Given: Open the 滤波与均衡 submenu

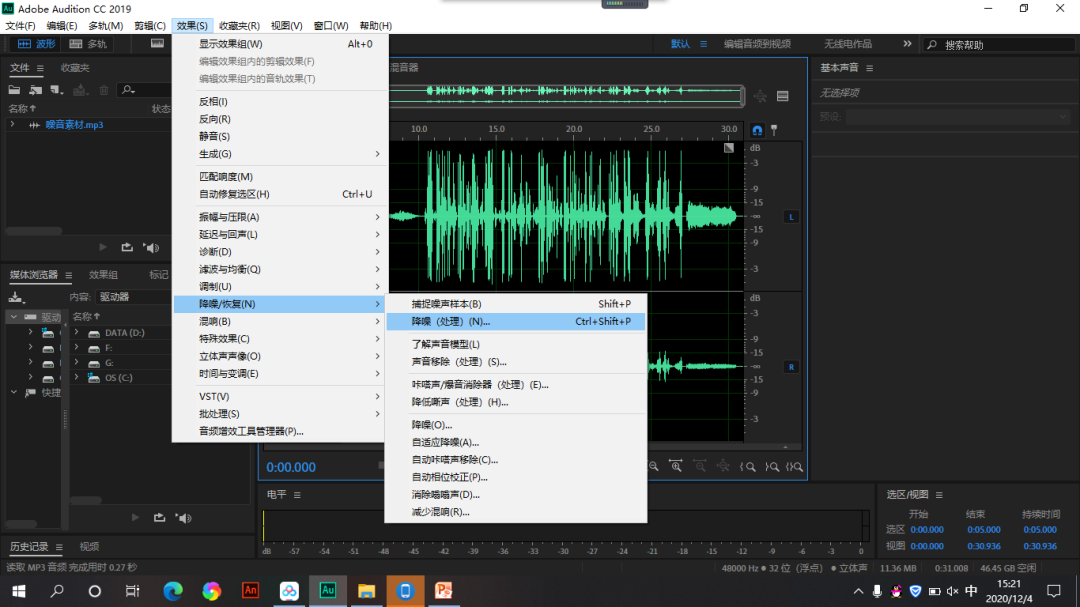Looking at the screenshot, I should click(x=281, y=269).
